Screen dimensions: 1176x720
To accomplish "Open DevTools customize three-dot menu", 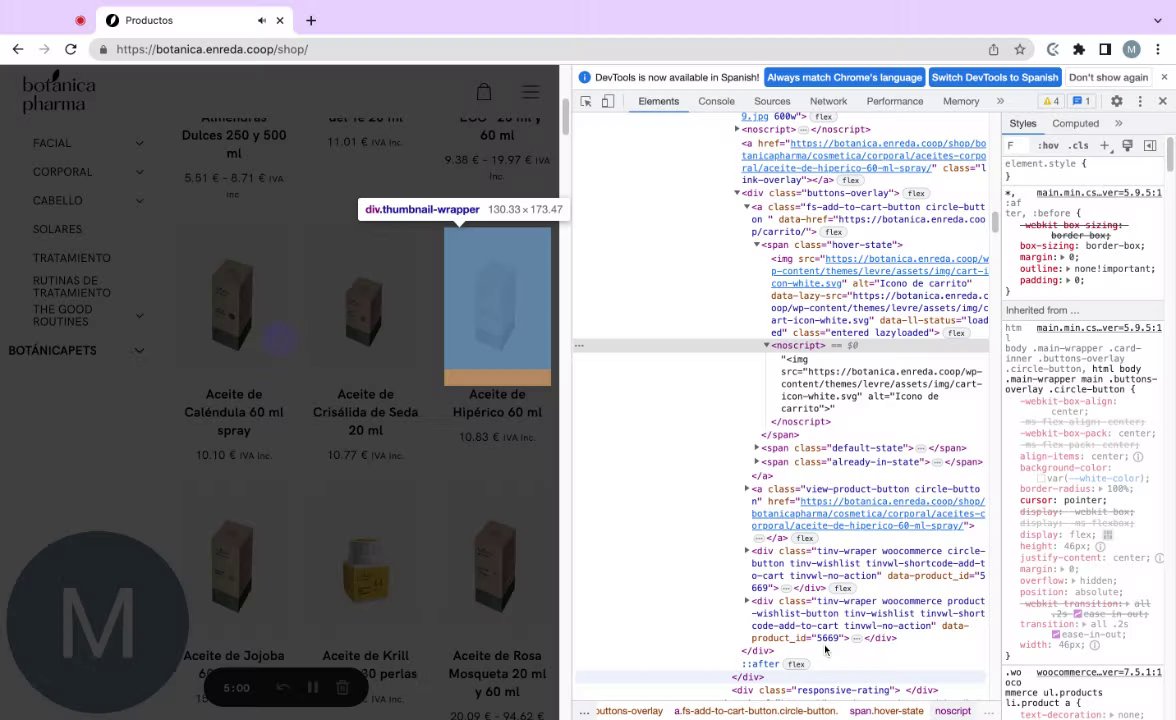I will click(x=1140, y=101).
